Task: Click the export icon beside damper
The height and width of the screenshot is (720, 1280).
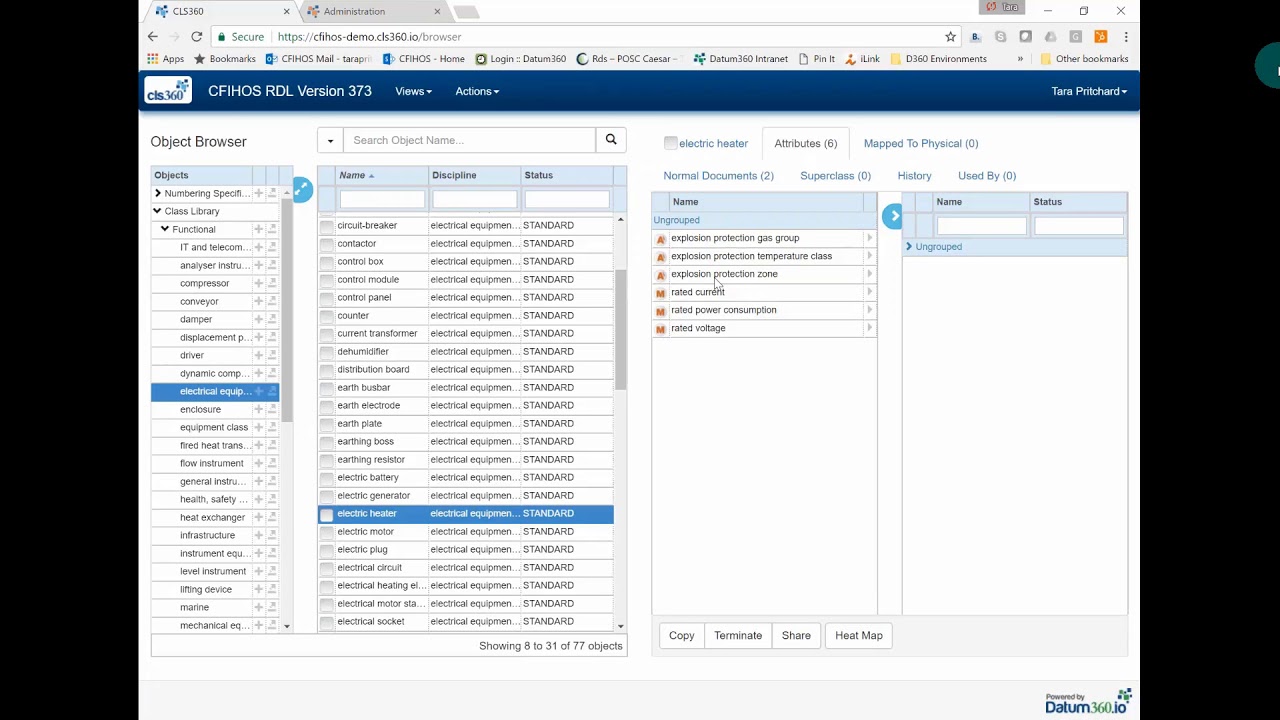Action: click(272, 319)
